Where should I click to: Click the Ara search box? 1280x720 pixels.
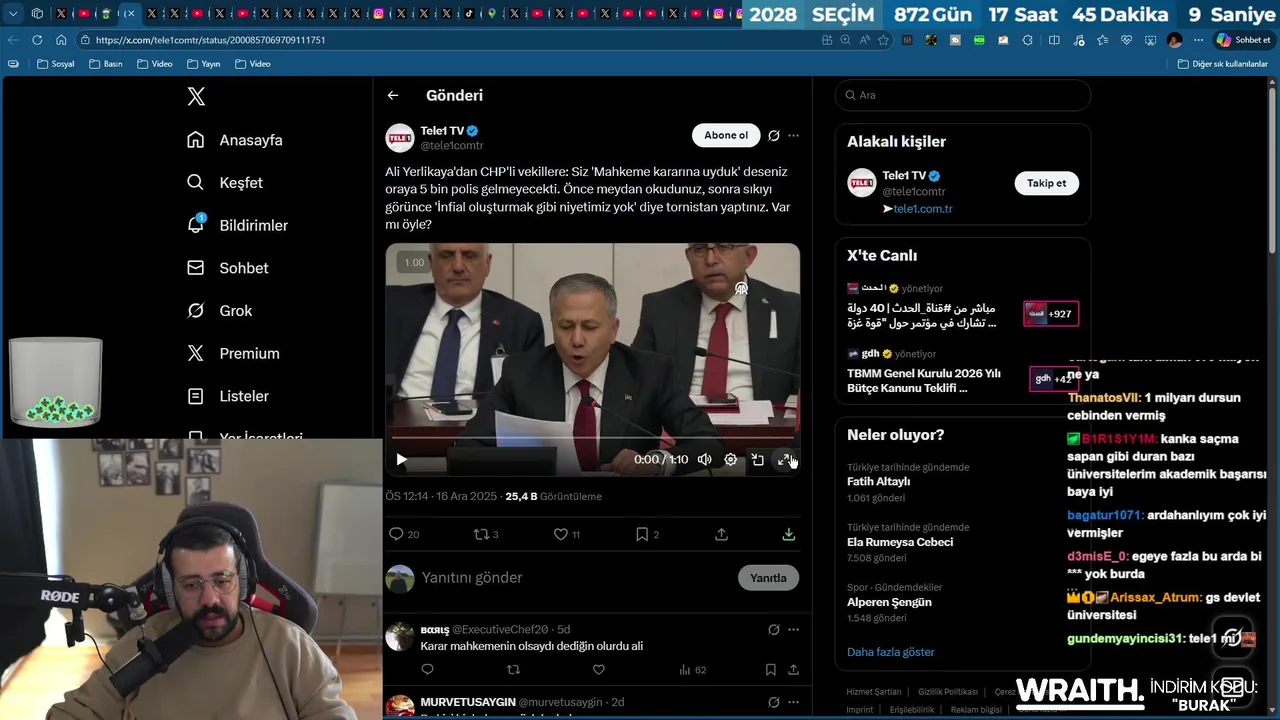[962, 95]
